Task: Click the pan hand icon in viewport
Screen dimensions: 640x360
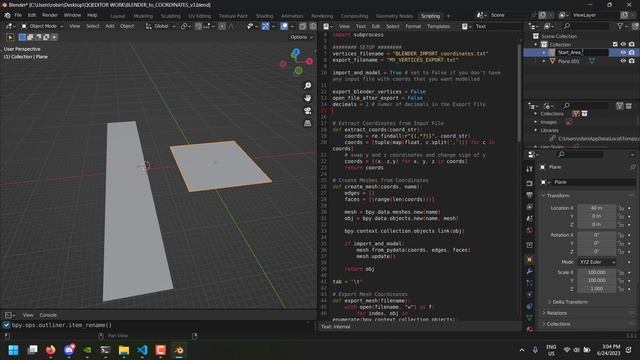Action: pyautogui.click(x=307, y=98)
